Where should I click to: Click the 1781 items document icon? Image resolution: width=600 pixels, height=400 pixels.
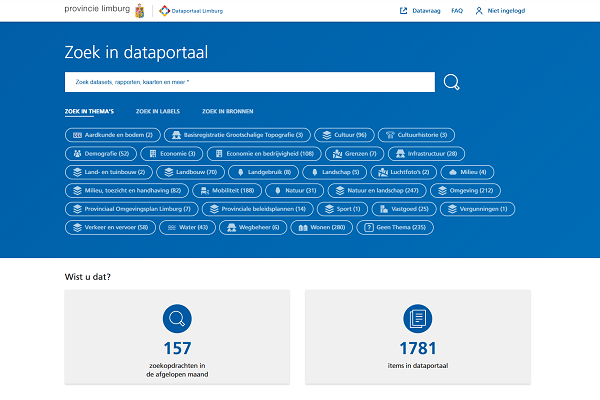tap(417, 319)
